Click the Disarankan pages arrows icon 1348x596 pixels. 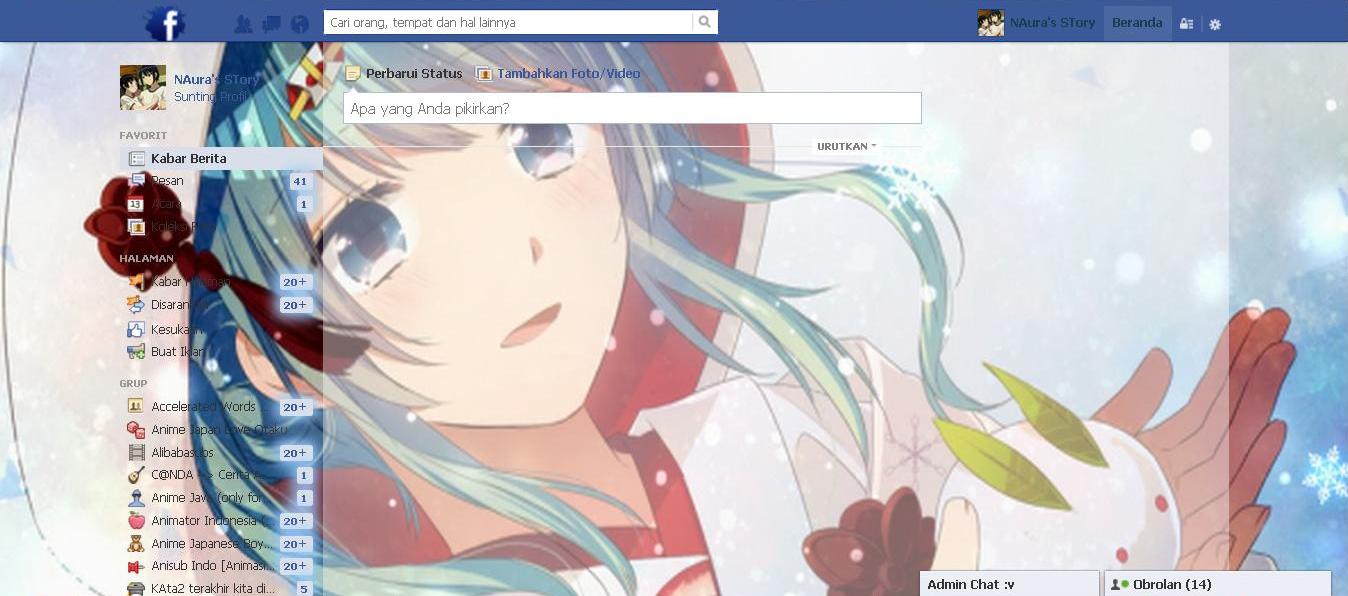point(136,305)
